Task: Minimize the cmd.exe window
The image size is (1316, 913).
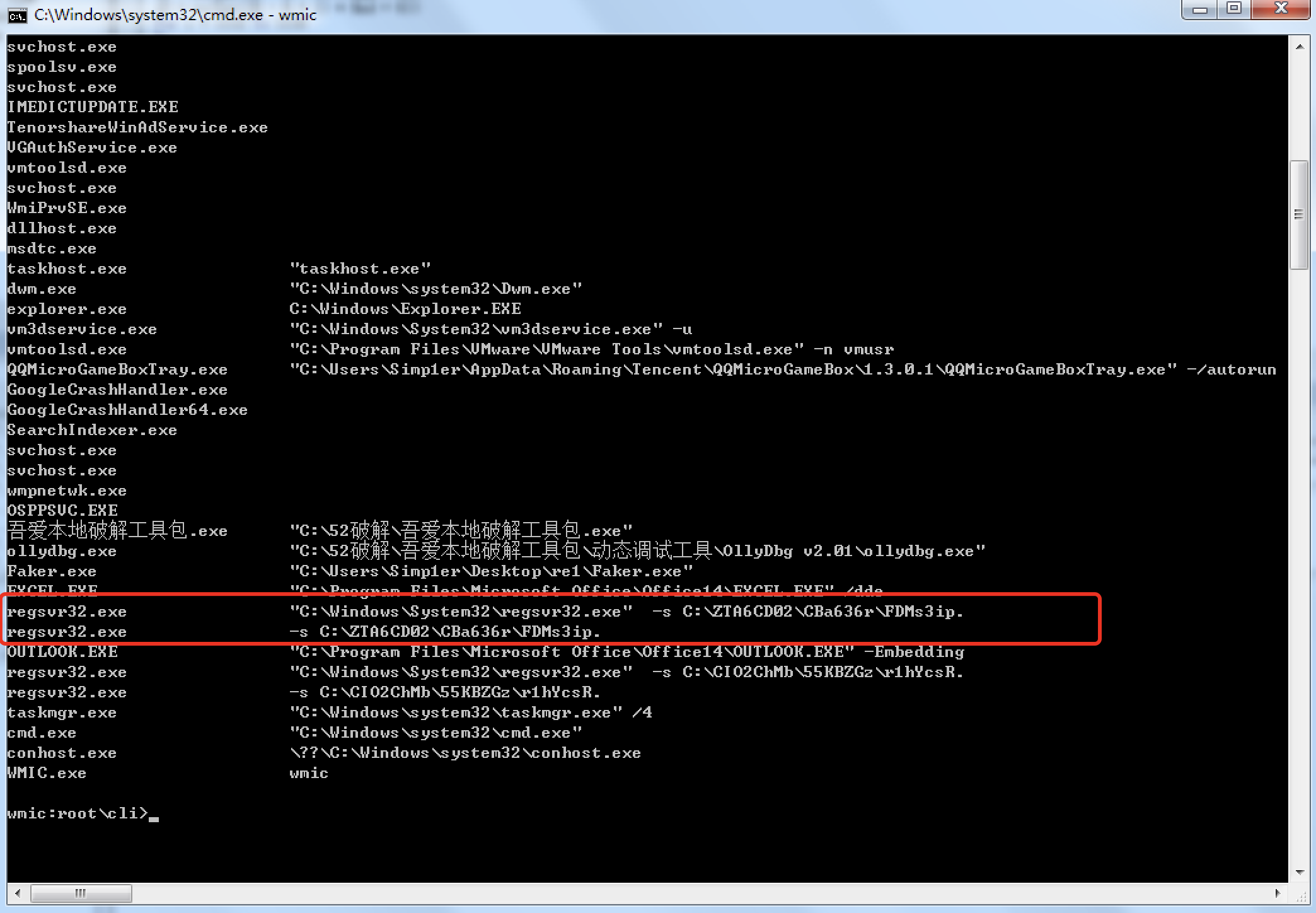Action: tap(1200, 9)
